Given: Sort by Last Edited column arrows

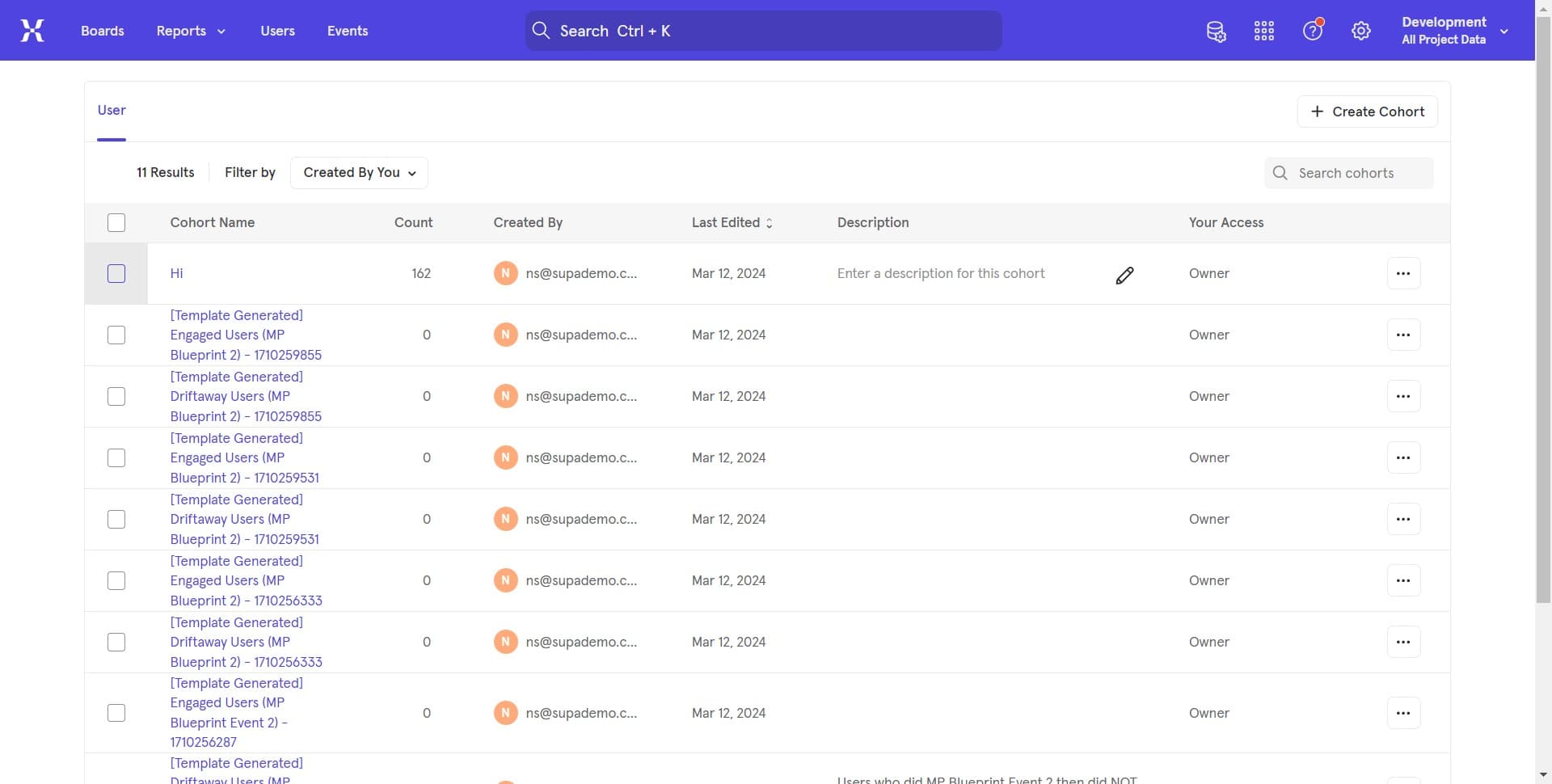Looking at the screenshot, I should (769, 223).
